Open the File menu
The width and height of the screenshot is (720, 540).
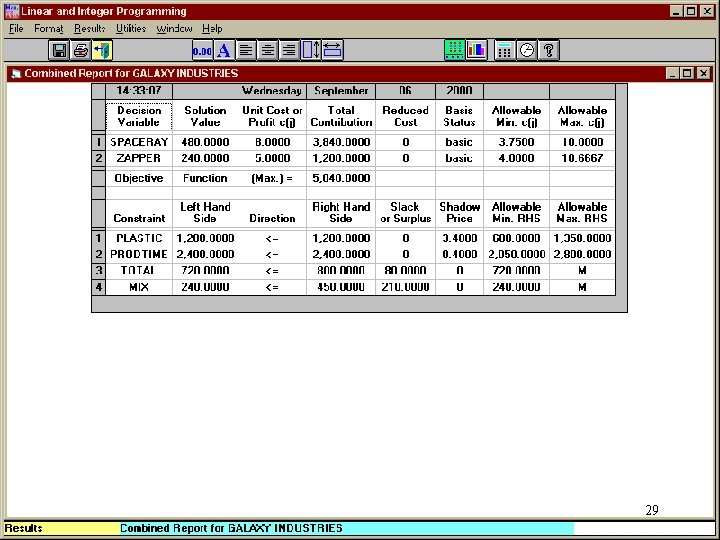[x=16, y=28]
